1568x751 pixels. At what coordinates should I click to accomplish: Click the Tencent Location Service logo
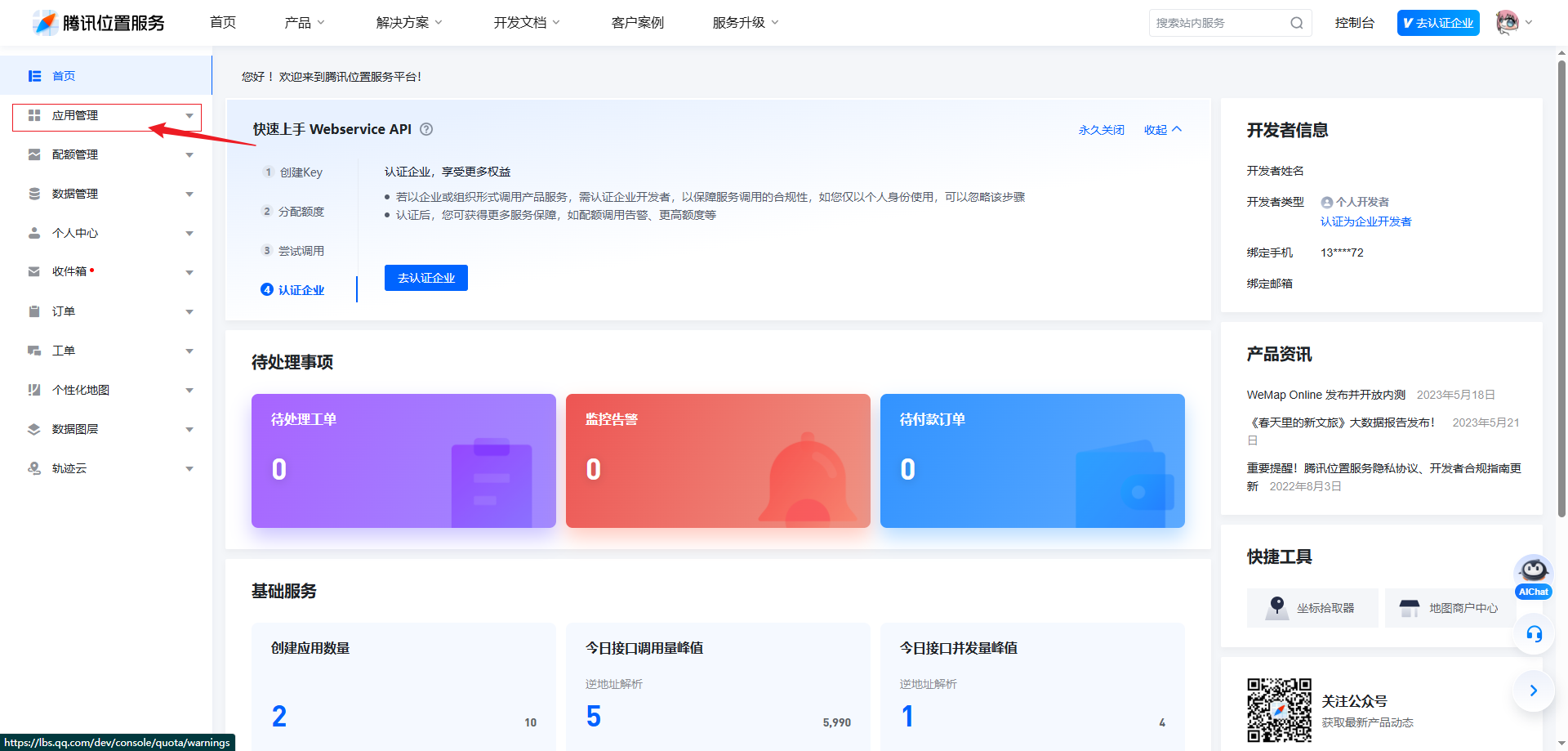coord(99,23)
